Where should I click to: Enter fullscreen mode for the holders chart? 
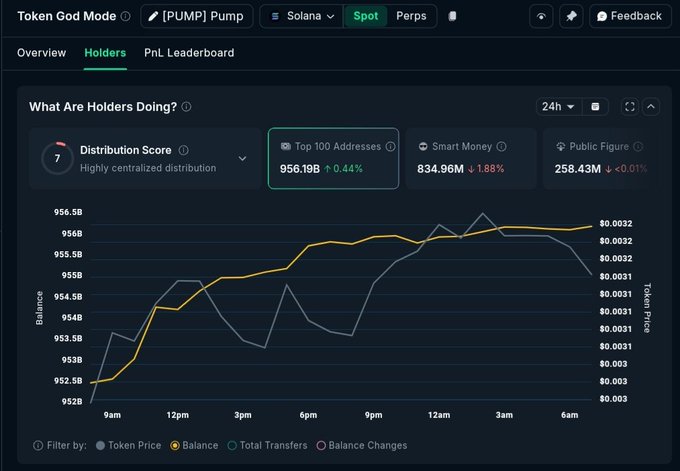tap(629, 106)
